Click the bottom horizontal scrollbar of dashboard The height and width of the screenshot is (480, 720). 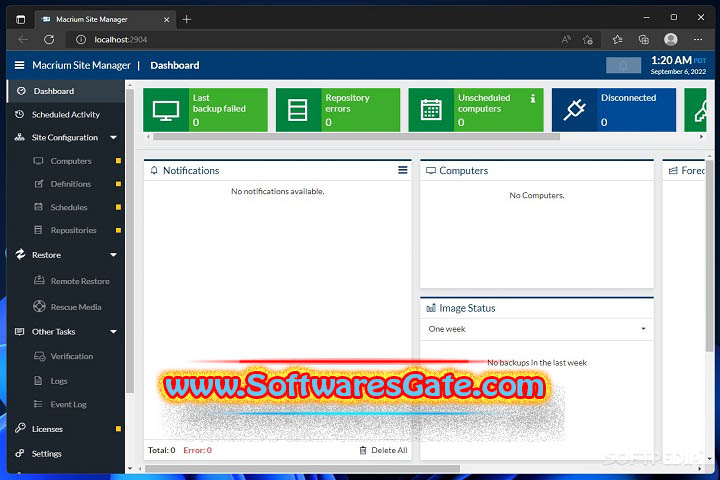[x=303, y=469]
